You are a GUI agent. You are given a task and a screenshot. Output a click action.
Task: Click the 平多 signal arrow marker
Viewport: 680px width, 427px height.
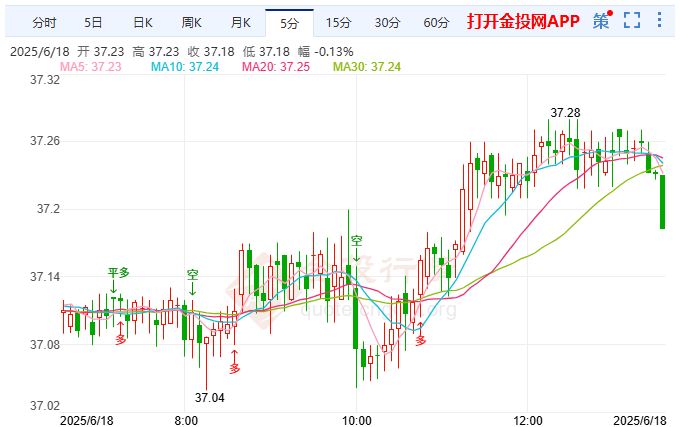click(x=118, y=280)
